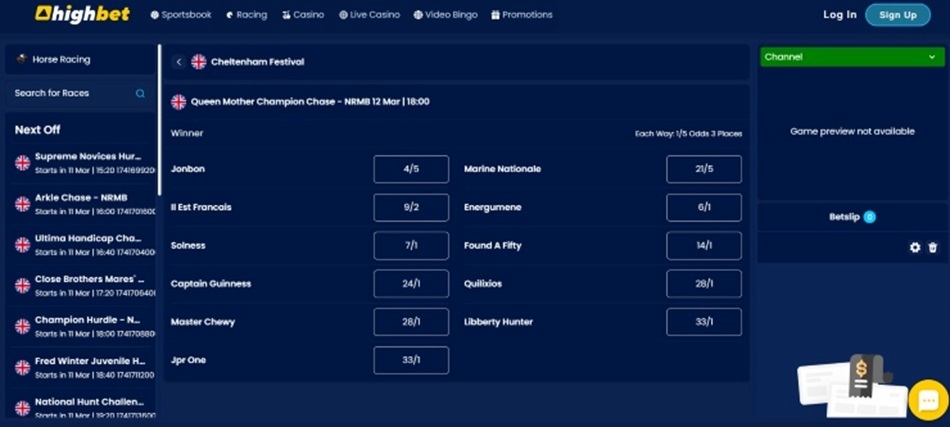
Task: Open the Promotions menu
Action: point(522,15)
